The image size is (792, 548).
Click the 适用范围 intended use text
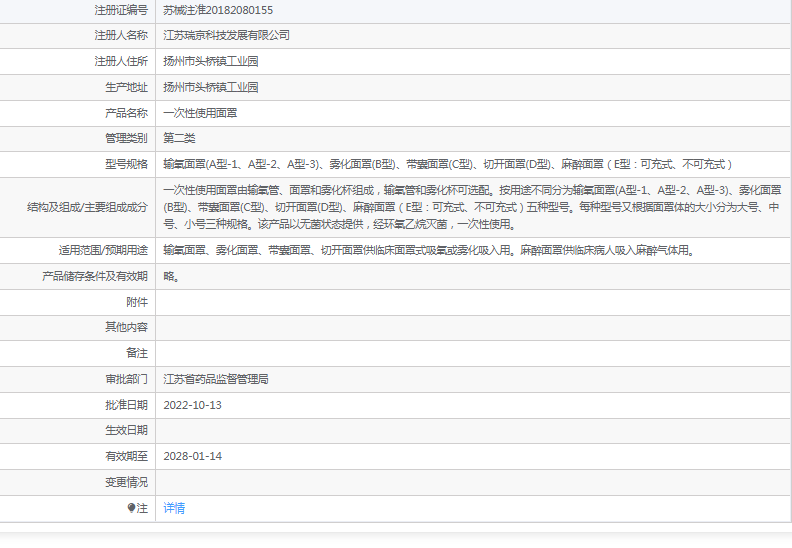point(430,251)
